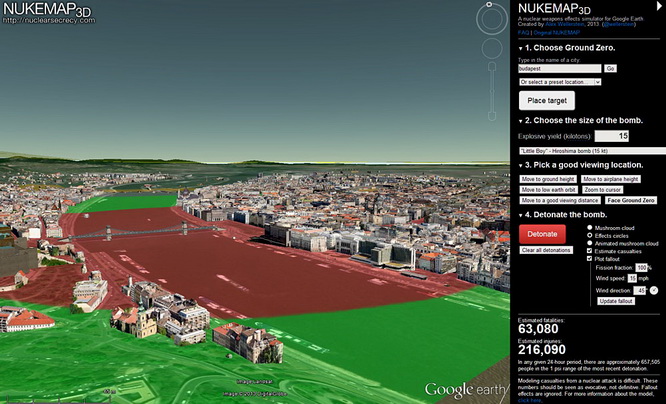Click the Update fallout button
666x404 pixels.
point(616,301)
